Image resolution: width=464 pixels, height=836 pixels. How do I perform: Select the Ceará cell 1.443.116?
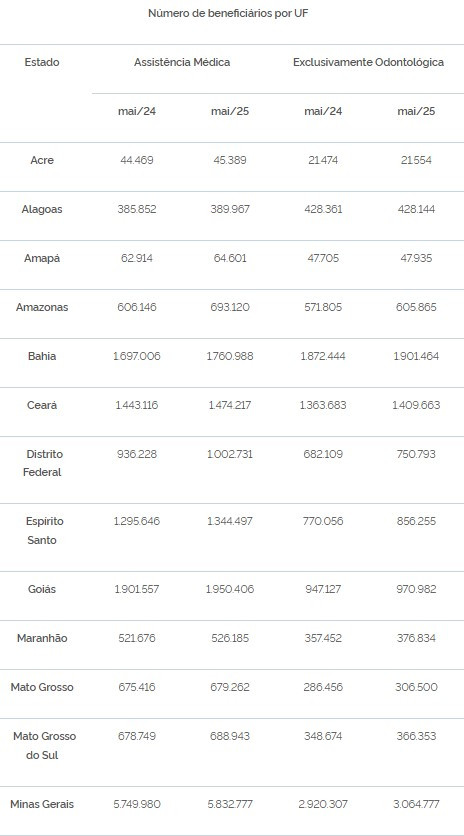tap(137, 406)
